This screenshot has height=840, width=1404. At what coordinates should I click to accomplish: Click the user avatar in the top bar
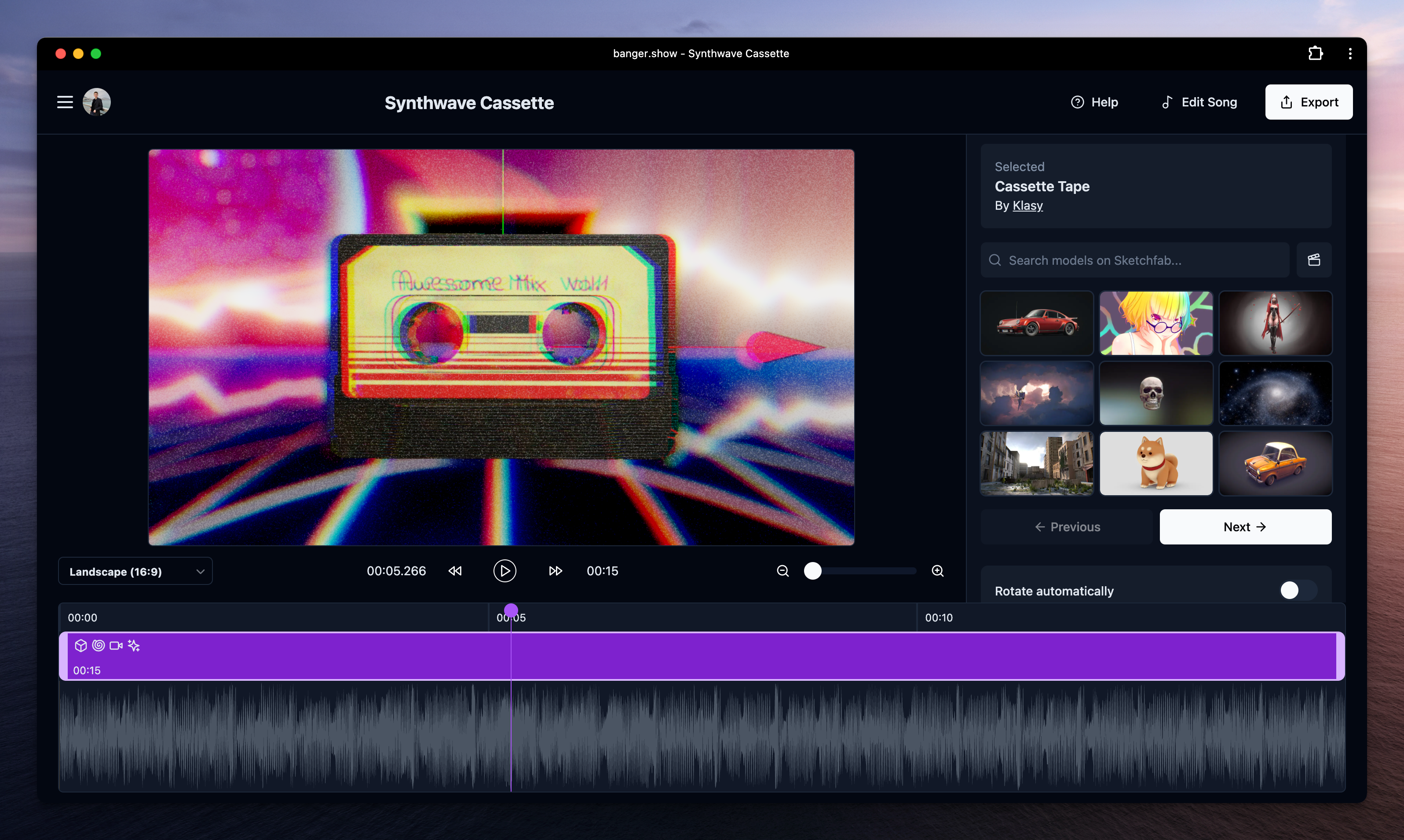click(96, 102)
